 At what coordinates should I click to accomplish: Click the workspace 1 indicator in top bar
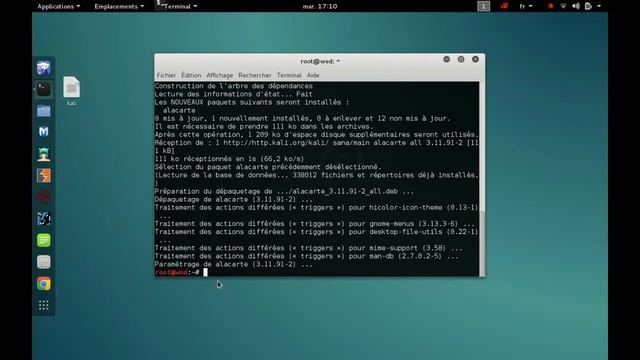point(483,6)
